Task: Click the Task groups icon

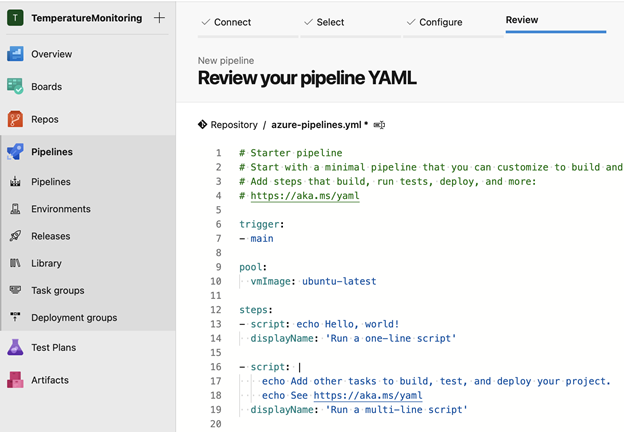Action: click(x=15, y=290)
